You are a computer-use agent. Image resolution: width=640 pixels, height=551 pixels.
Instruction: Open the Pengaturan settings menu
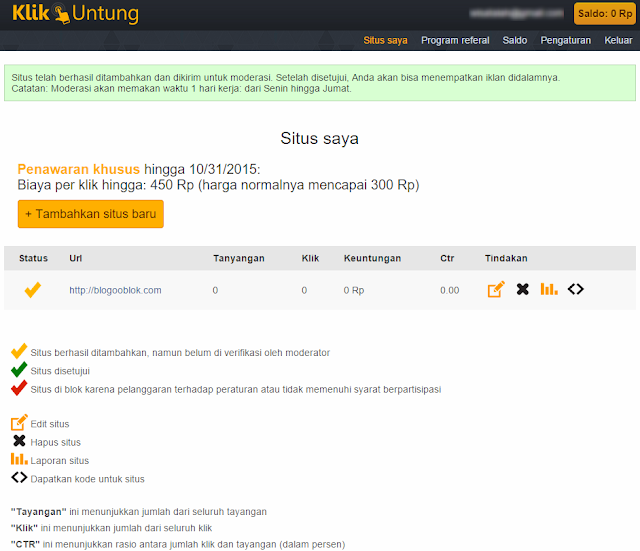point(566,40)
